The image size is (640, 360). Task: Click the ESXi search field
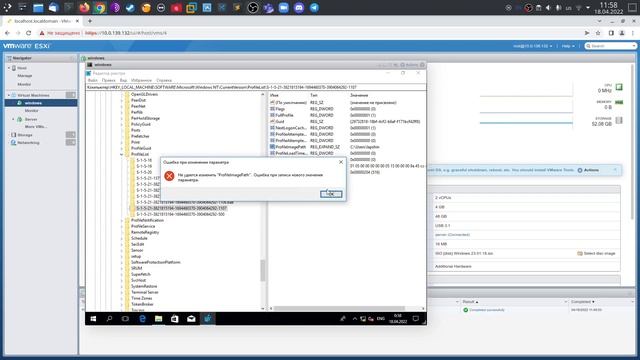[611, 46]
